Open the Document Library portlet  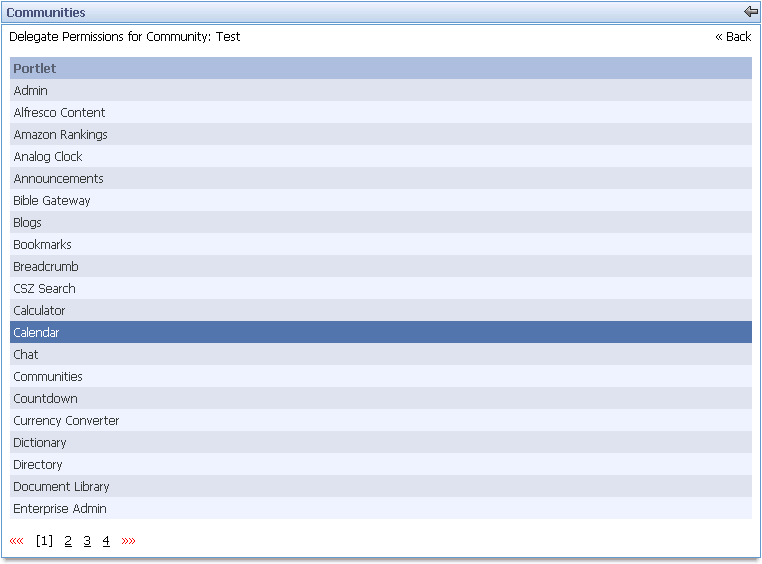point(61,487)
